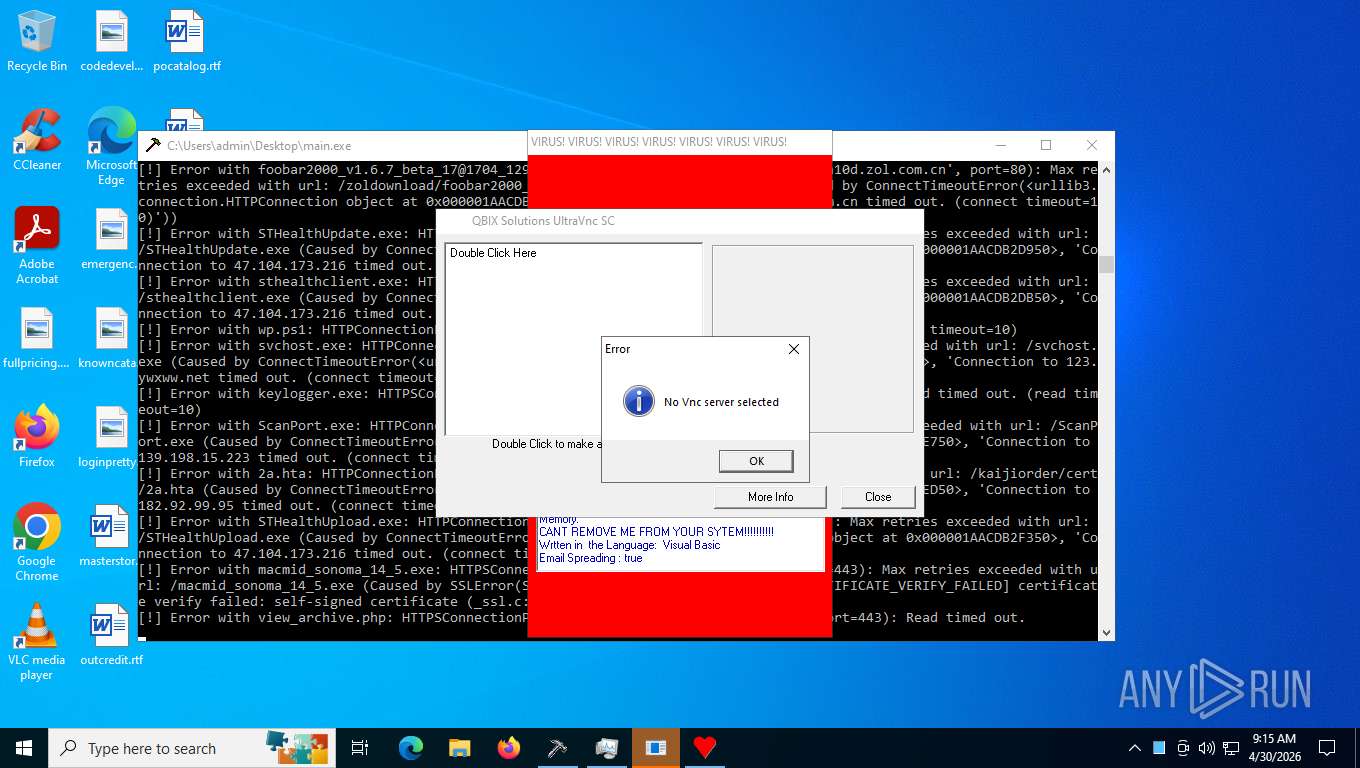The width and height of the screenshot is (1360, 768).
Task: Launch CCleaner from the desktop
Action: click(37, 140)
